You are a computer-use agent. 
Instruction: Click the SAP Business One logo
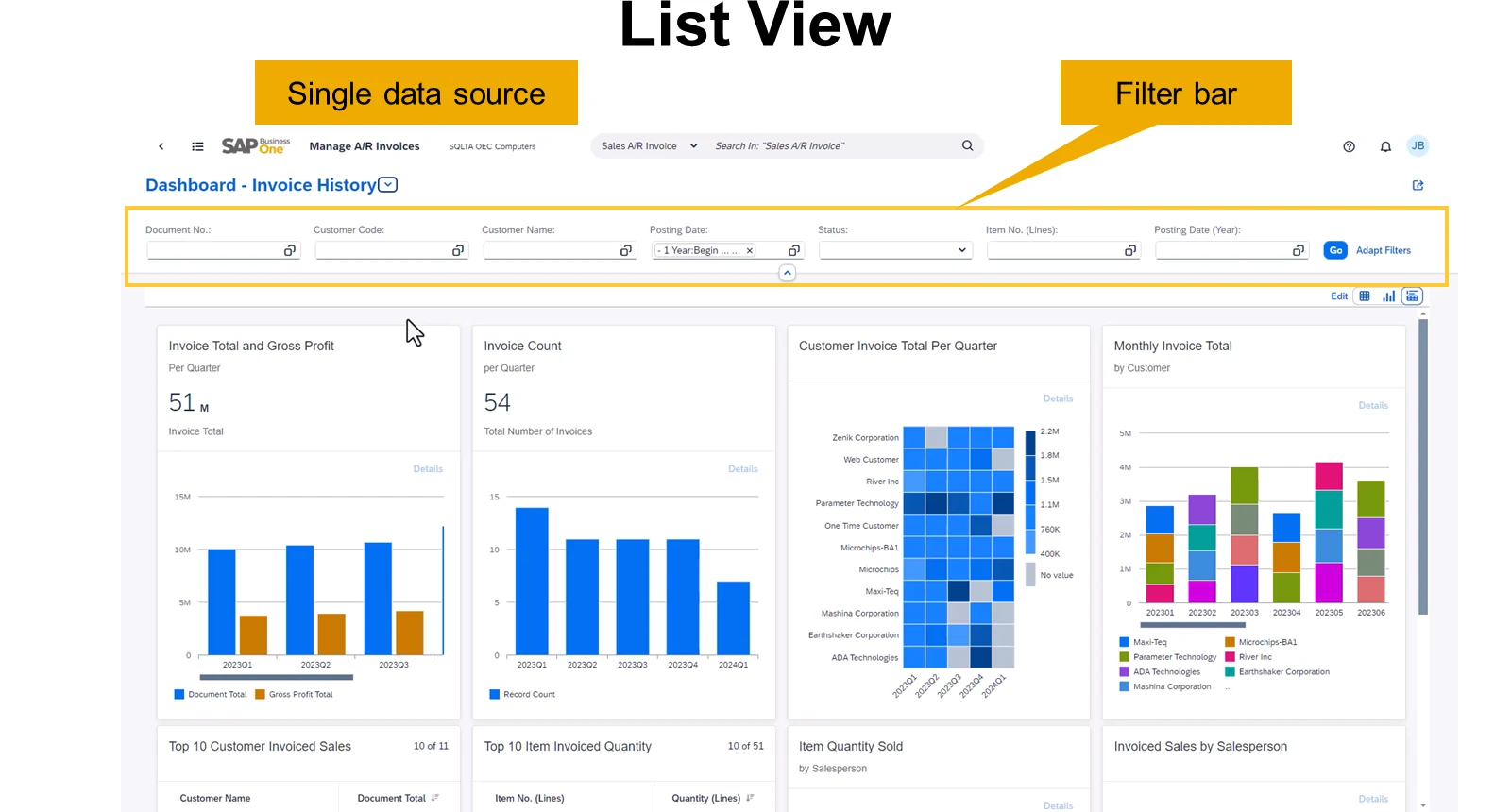coord(256,145)
